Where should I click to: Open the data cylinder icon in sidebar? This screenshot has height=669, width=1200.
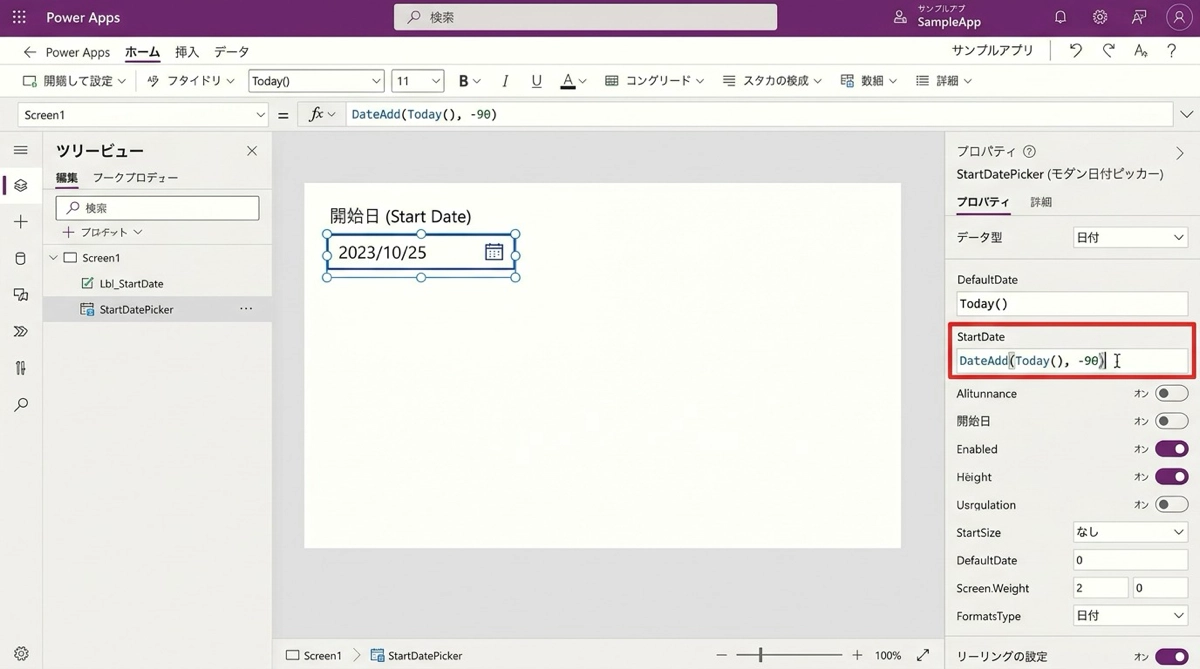[x=21, y=259]
